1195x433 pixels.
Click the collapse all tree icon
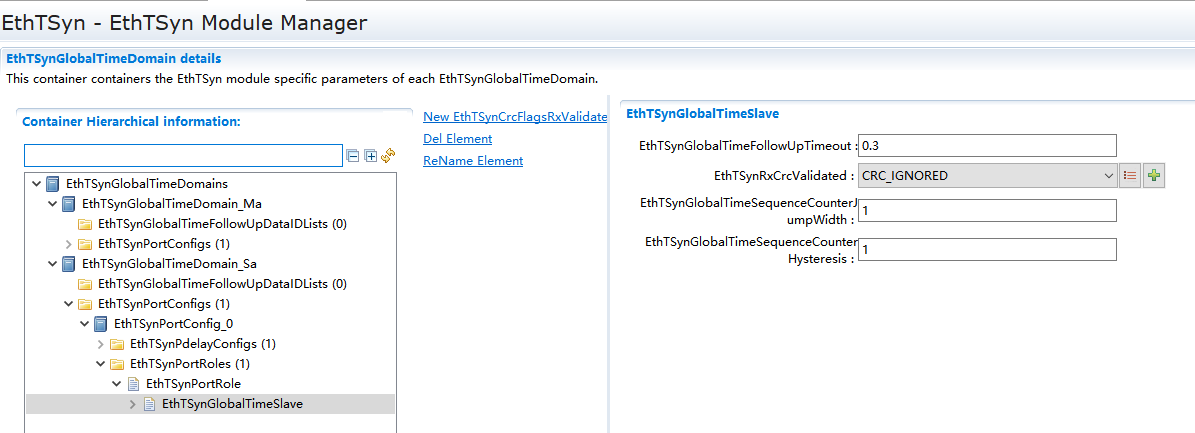(x=352, y=155)
